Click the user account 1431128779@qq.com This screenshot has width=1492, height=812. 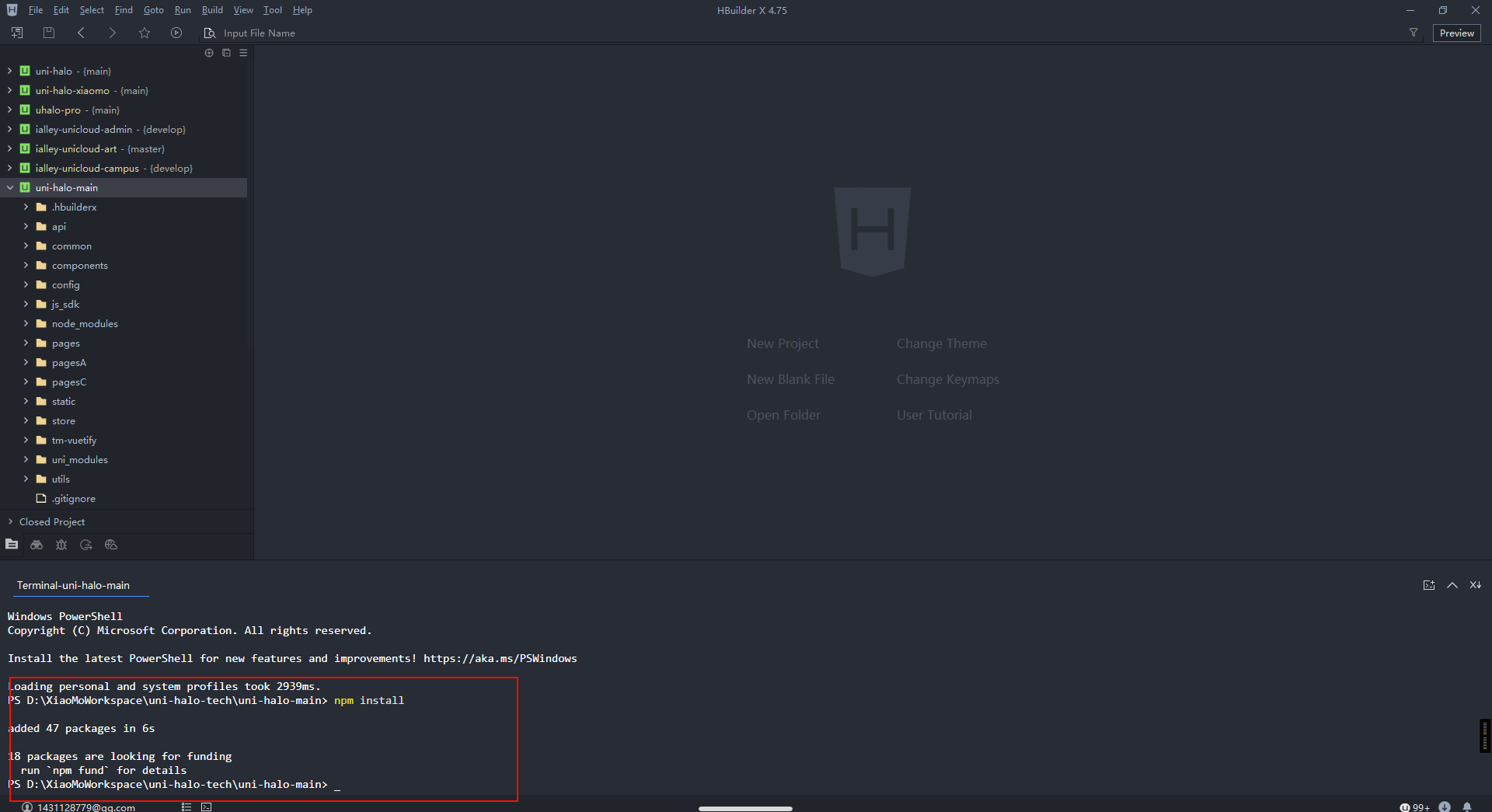[78, 807]
